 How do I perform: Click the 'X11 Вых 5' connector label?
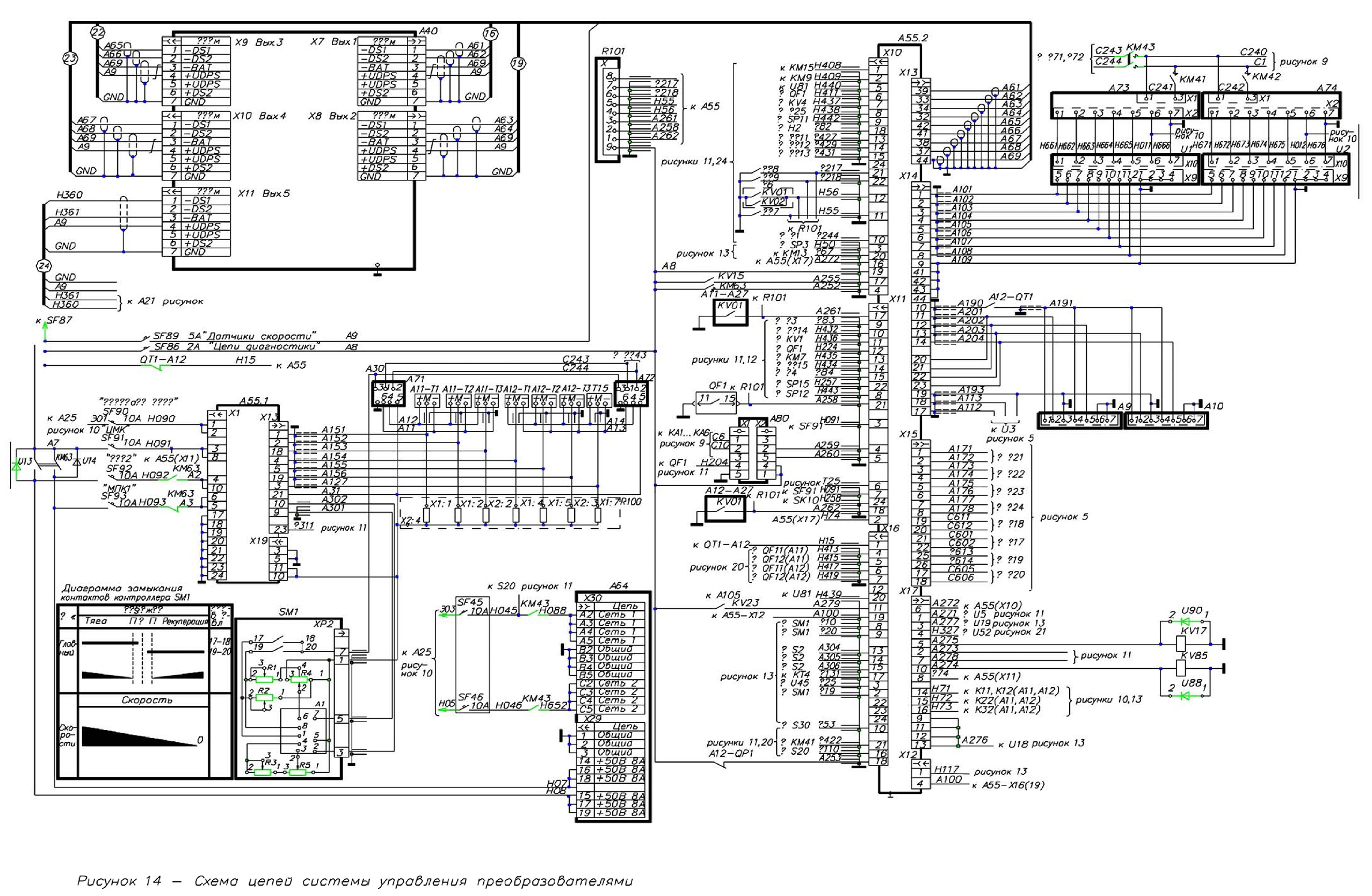tap(264, 193)
